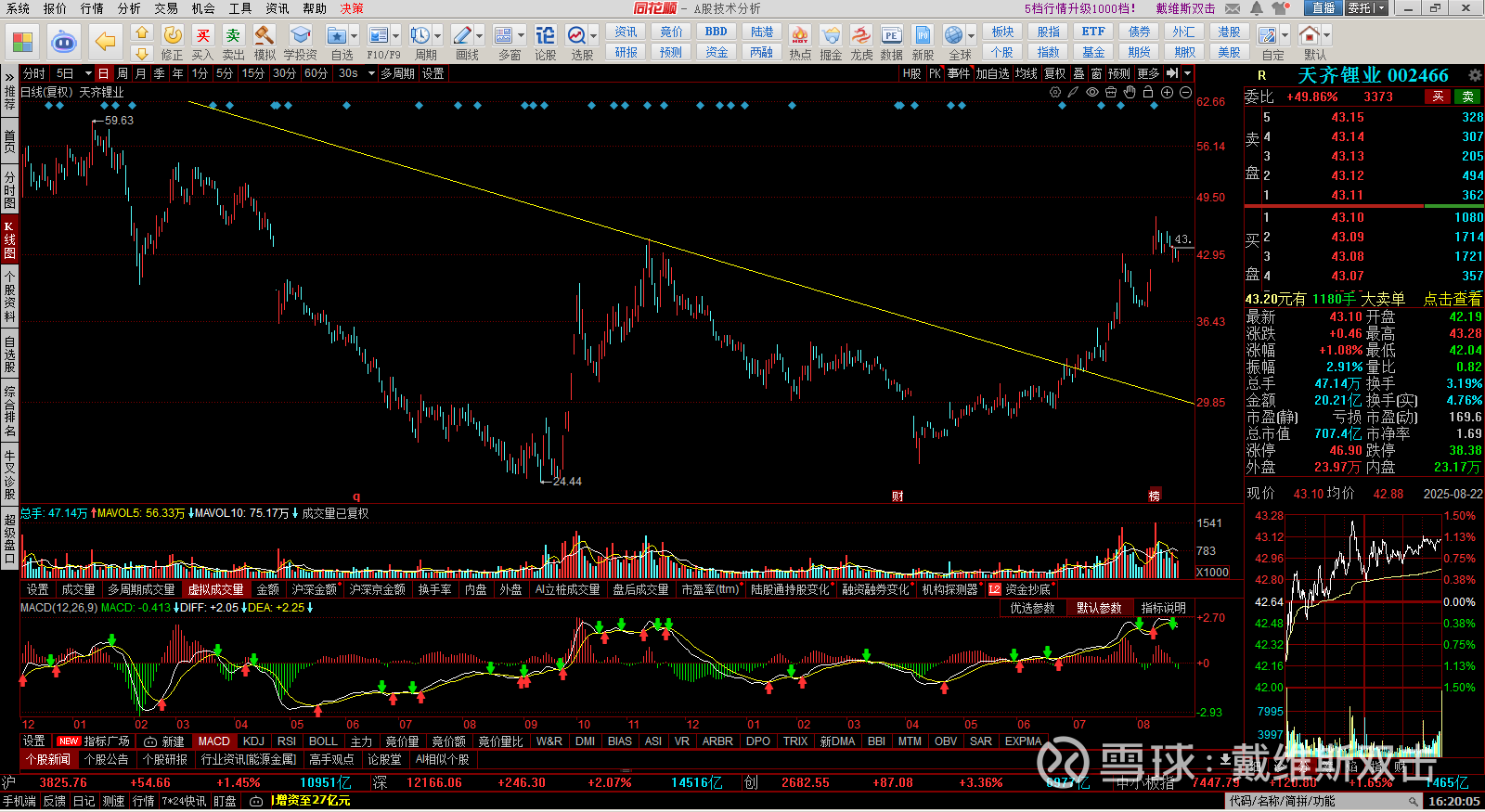Toggle 均线 moving average lines
Image resolution: width=1485 pixels, height=812 pixels.
tap(1026, 73)
